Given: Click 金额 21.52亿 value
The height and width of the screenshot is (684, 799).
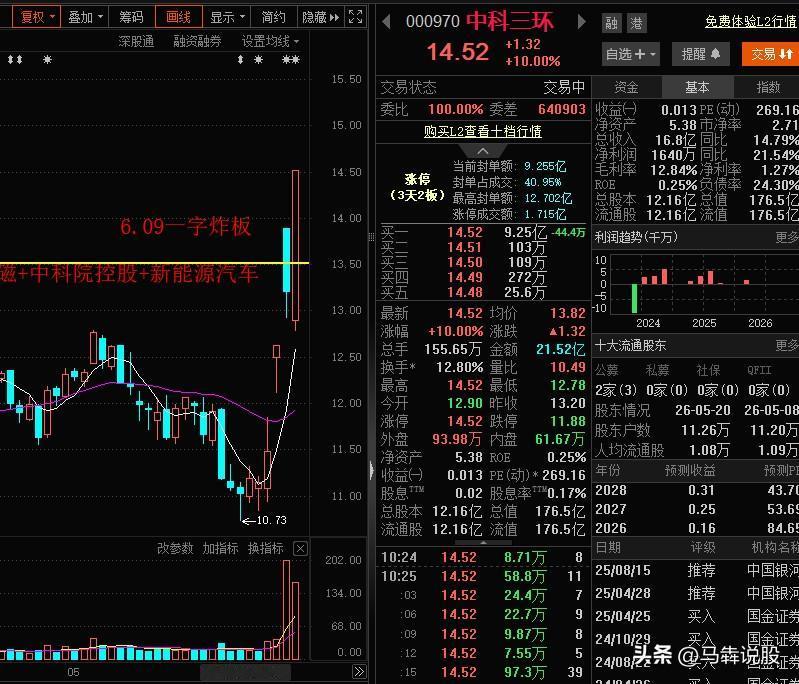Looking at the screenshot, I should (x=560, y=349).
